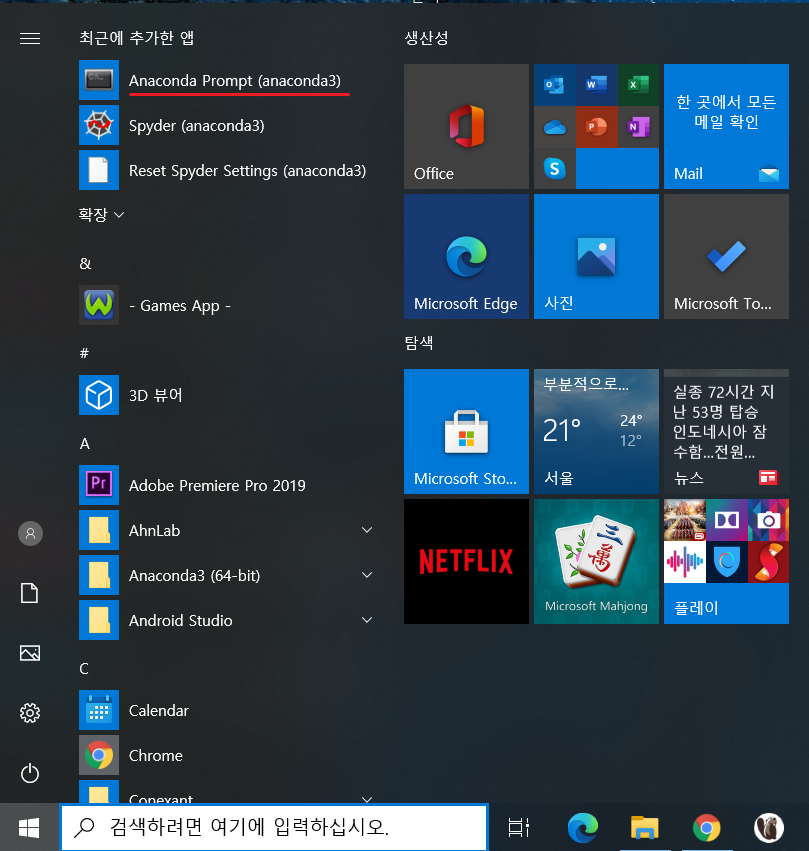Viewport: 809px width, 851px height.
Task: Click the # letter section header
Action: tap(84, 353)
